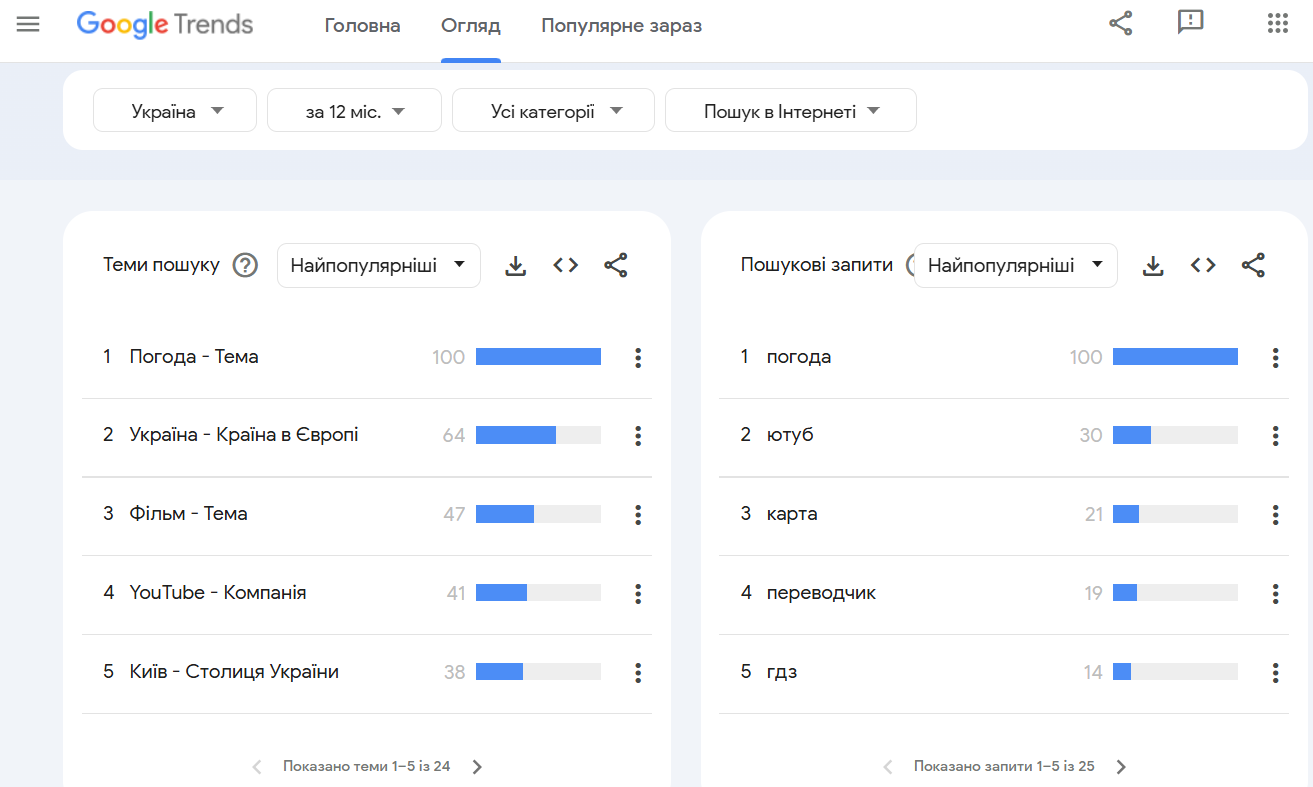Switch to the Головна tab
Screen dimensions: 1313x787
pyautogui.click(x=362, y=26)
